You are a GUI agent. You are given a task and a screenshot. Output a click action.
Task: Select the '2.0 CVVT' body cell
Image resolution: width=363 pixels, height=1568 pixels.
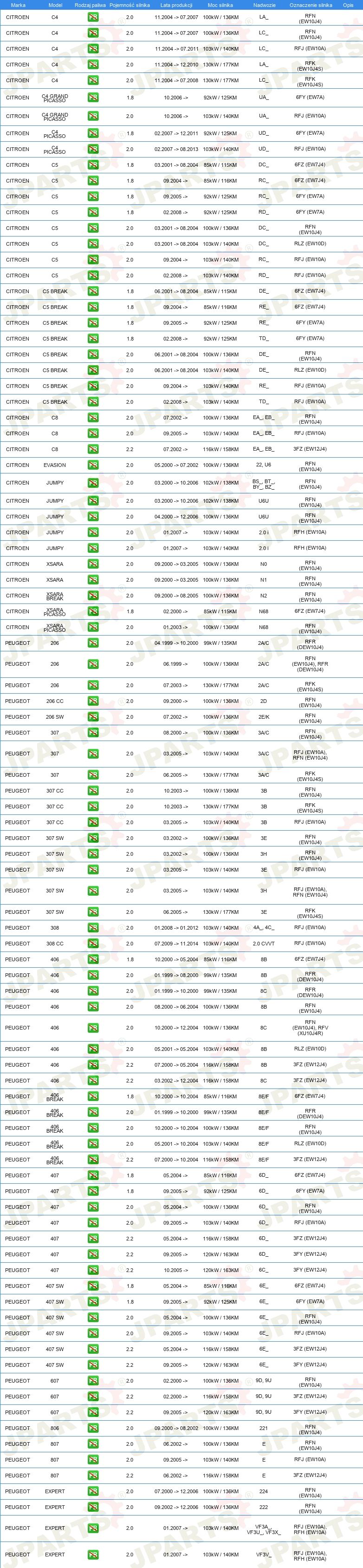(x=263, y=944)
